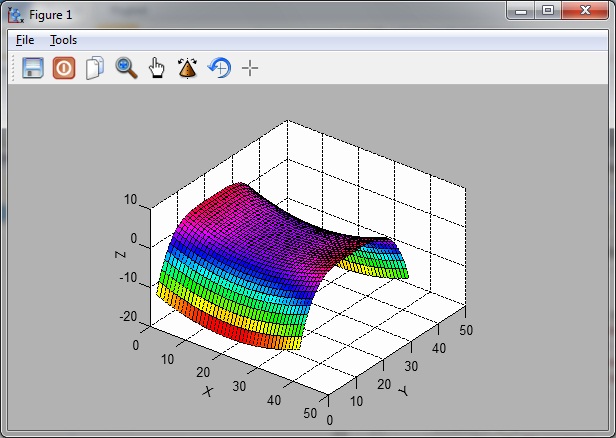
Task: Click the orange power/close figure icon
Action: point(64,68)
